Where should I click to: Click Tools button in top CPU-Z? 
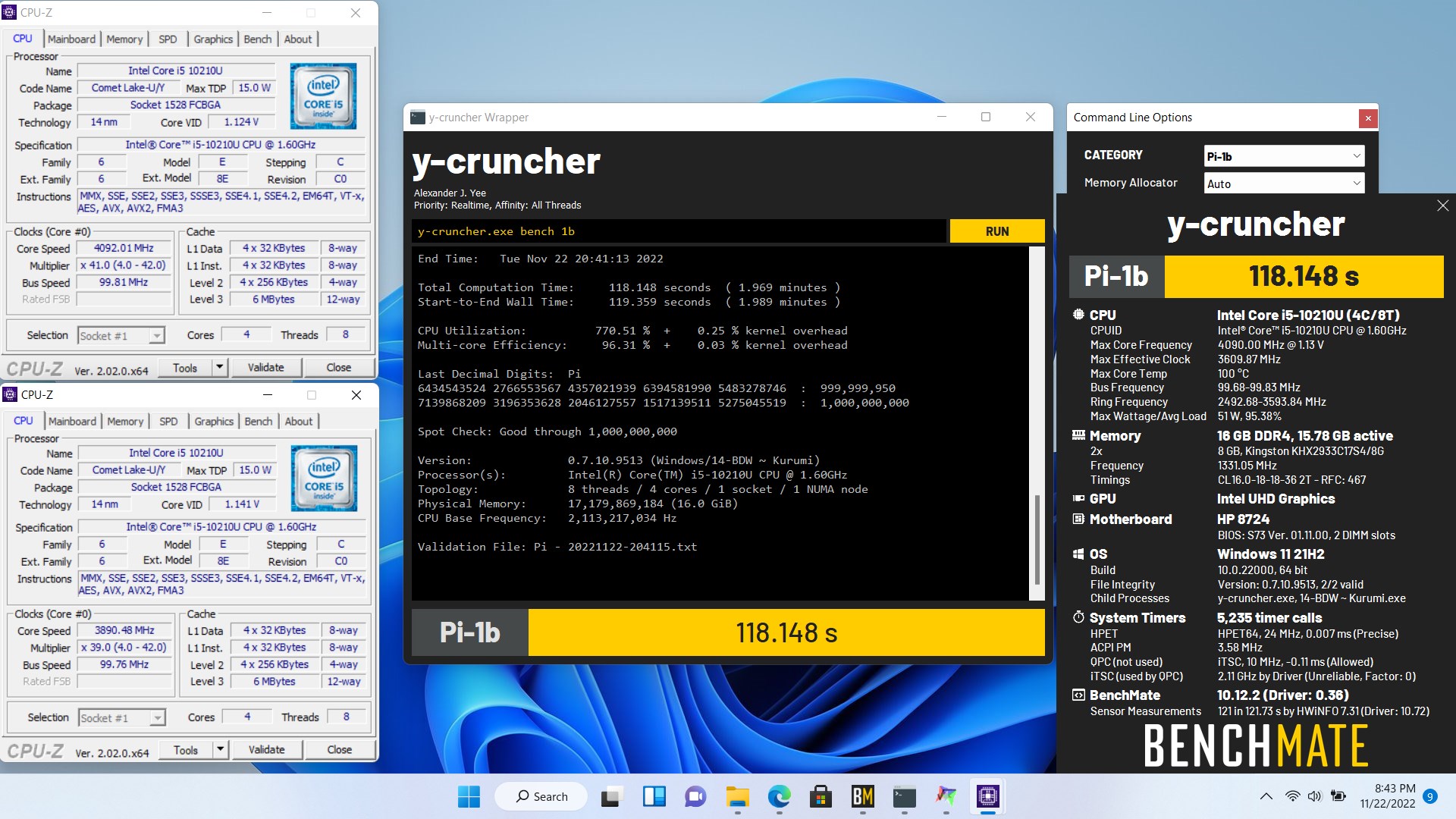click(x=185, y=368)
